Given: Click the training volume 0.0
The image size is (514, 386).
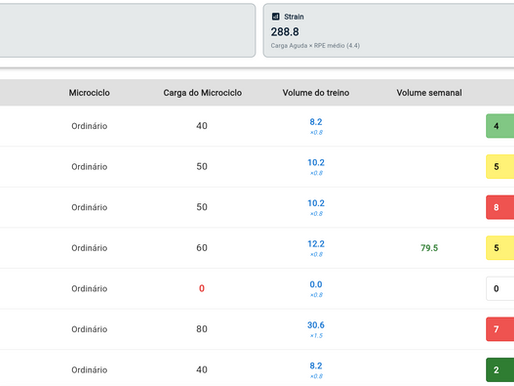Looking at the screenshot, I should click(316, 284).
